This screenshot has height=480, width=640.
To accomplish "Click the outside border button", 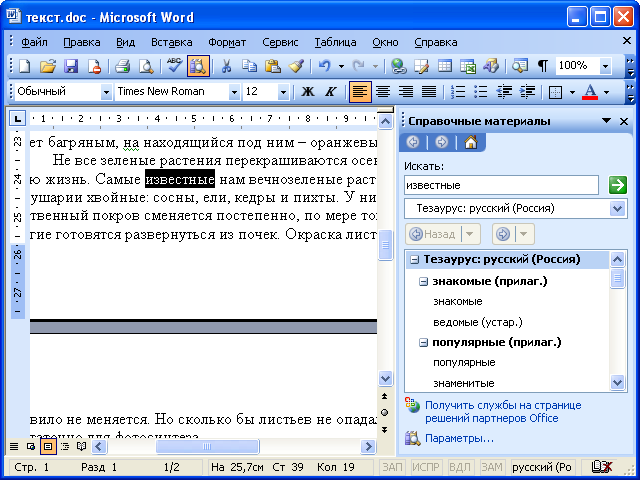I will [x=555, y=92].
